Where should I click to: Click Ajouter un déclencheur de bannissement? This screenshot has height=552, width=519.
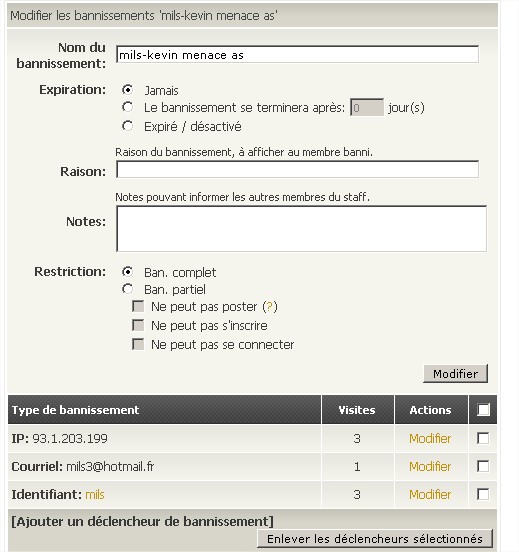[142, 521]
